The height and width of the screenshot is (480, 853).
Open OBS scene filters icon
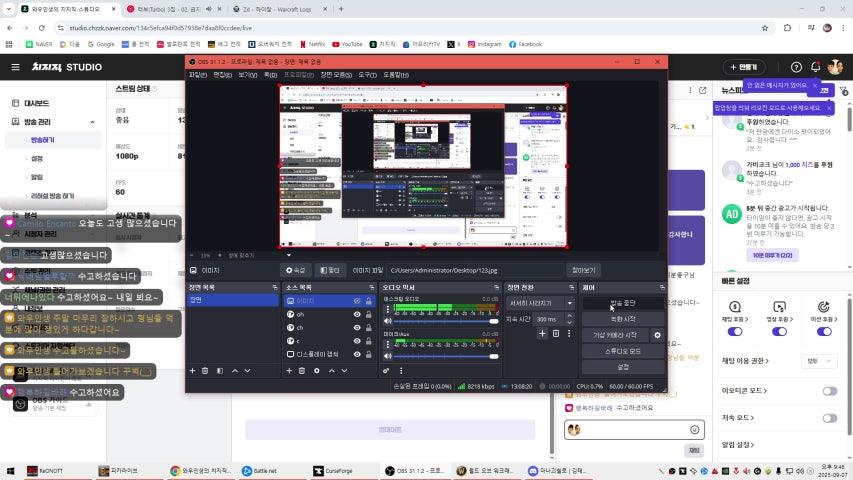pos(220,371)
